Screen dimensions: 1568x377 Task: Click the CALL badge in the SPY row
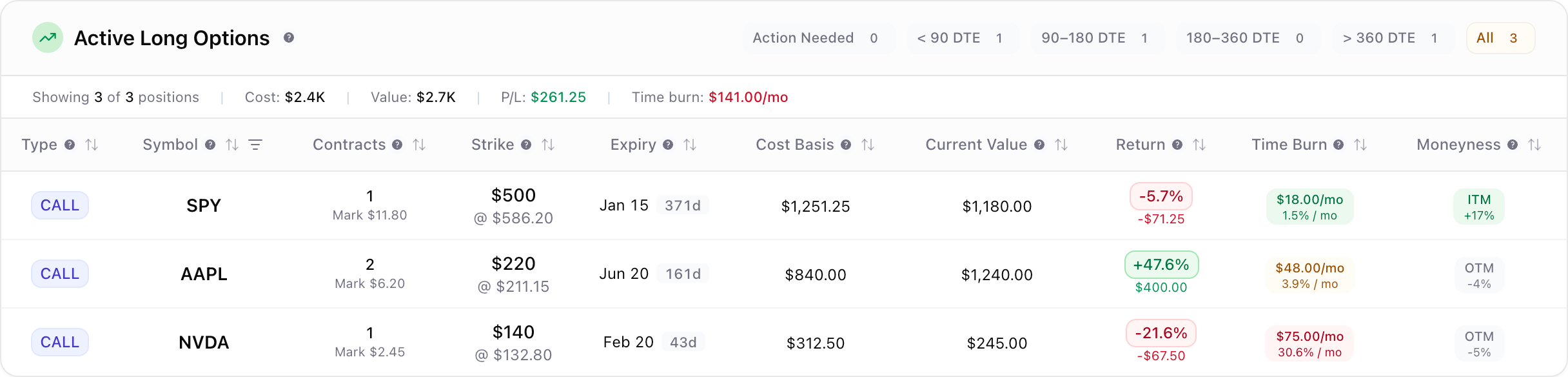click(60, 205)
